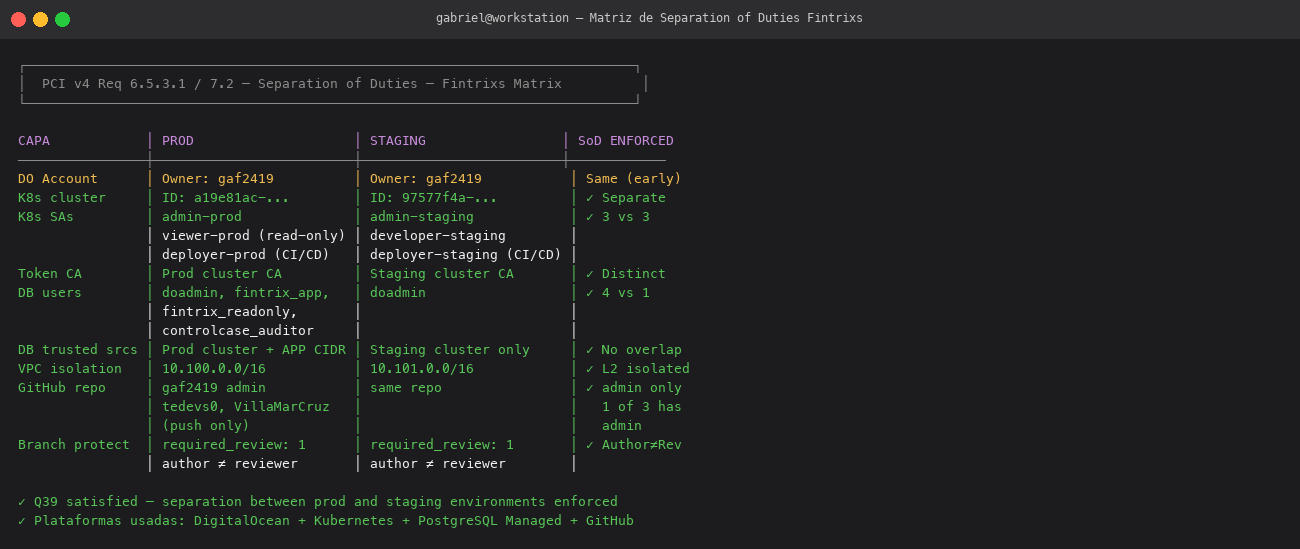Click 'author ≠ reviewer' in STAGING column
1300x549 pixels.
click(438, 464)
